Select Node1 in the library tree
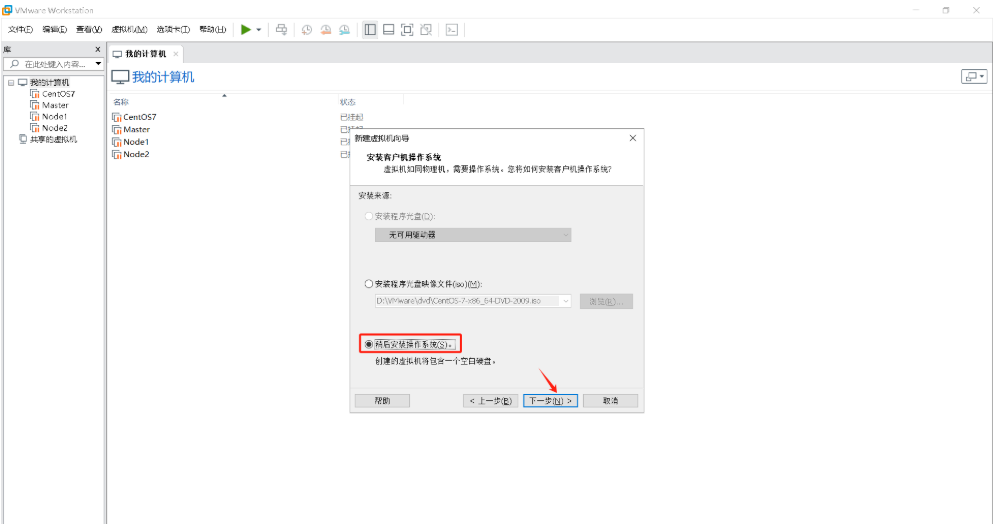The height and width of the screenshot is (524, 996). [55, 117]
